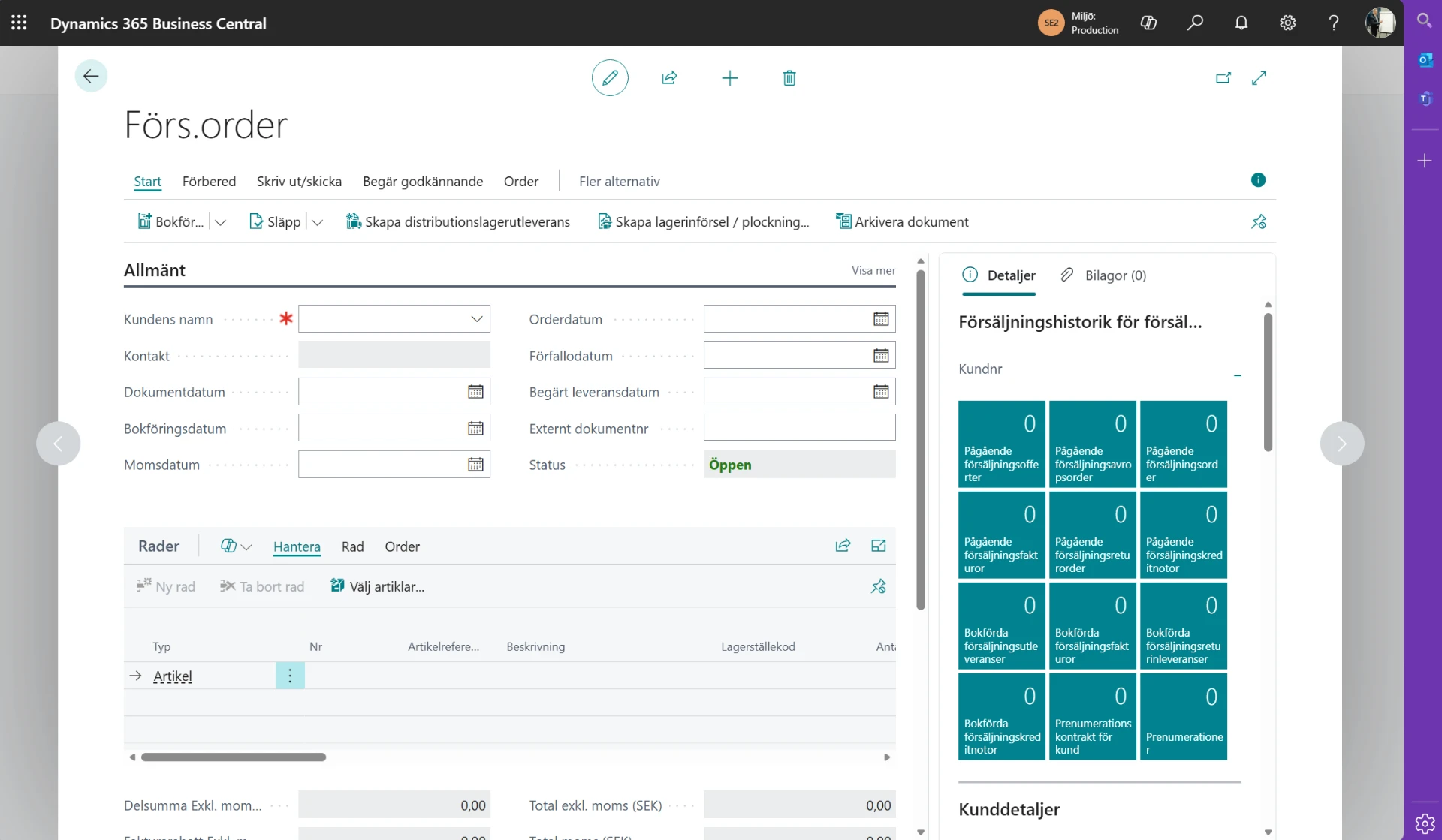The width and height of the screenshot is (1442, 840).
Task: Open Momsdatum calendar picker
Action: coord(475,465)
